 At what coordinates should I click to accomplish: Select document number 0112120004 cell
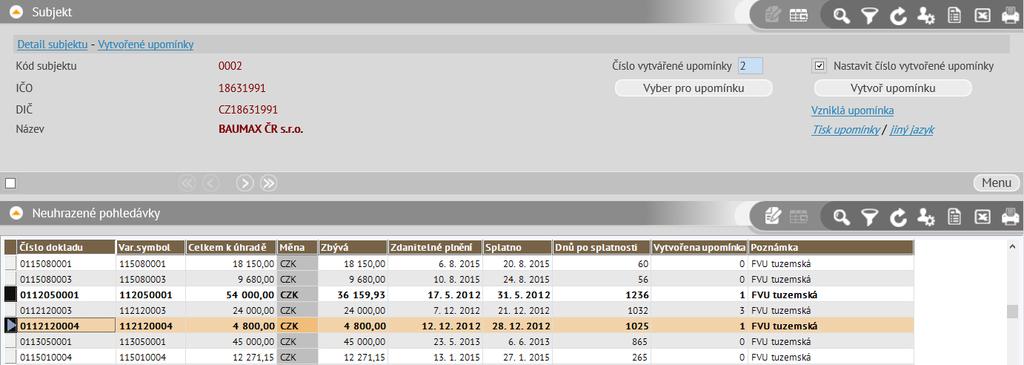tap(67, 325)
